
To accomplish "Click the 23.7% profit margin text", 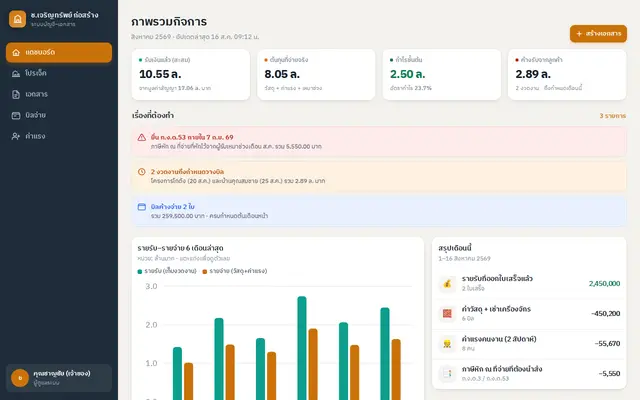I will point(422,88).
